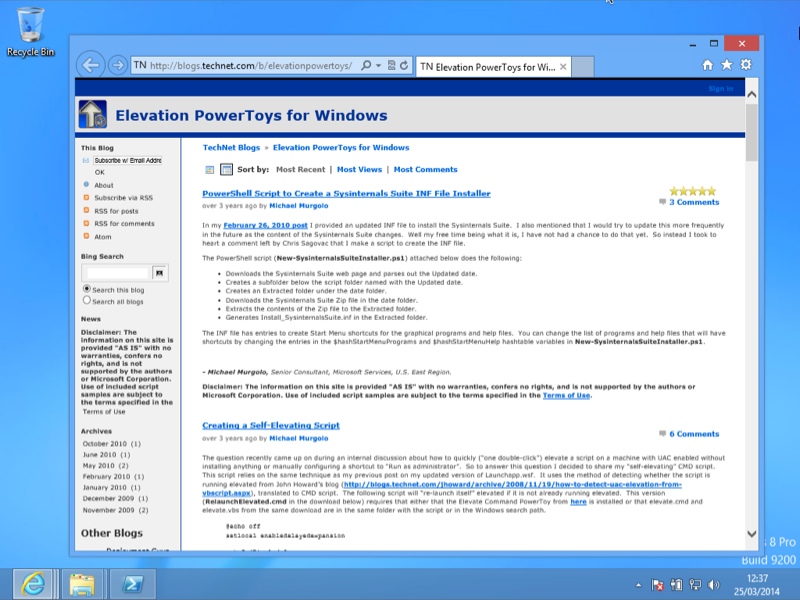Click the Elevation PowerToys for Windows heading
This screenshot has height=600, width=800.
pos(251,115)
